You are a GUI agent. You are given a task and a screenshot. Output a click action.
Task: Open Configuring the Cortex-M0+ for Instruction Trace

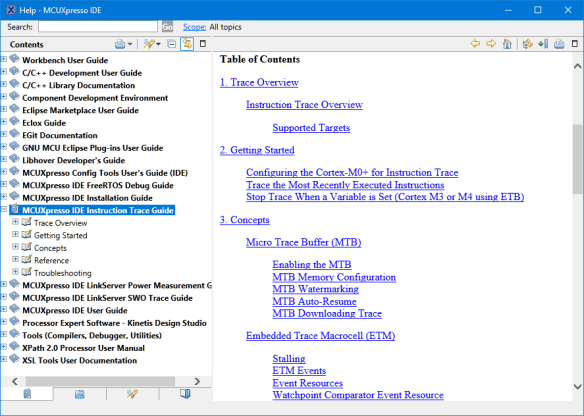click(x=352, y=172)
